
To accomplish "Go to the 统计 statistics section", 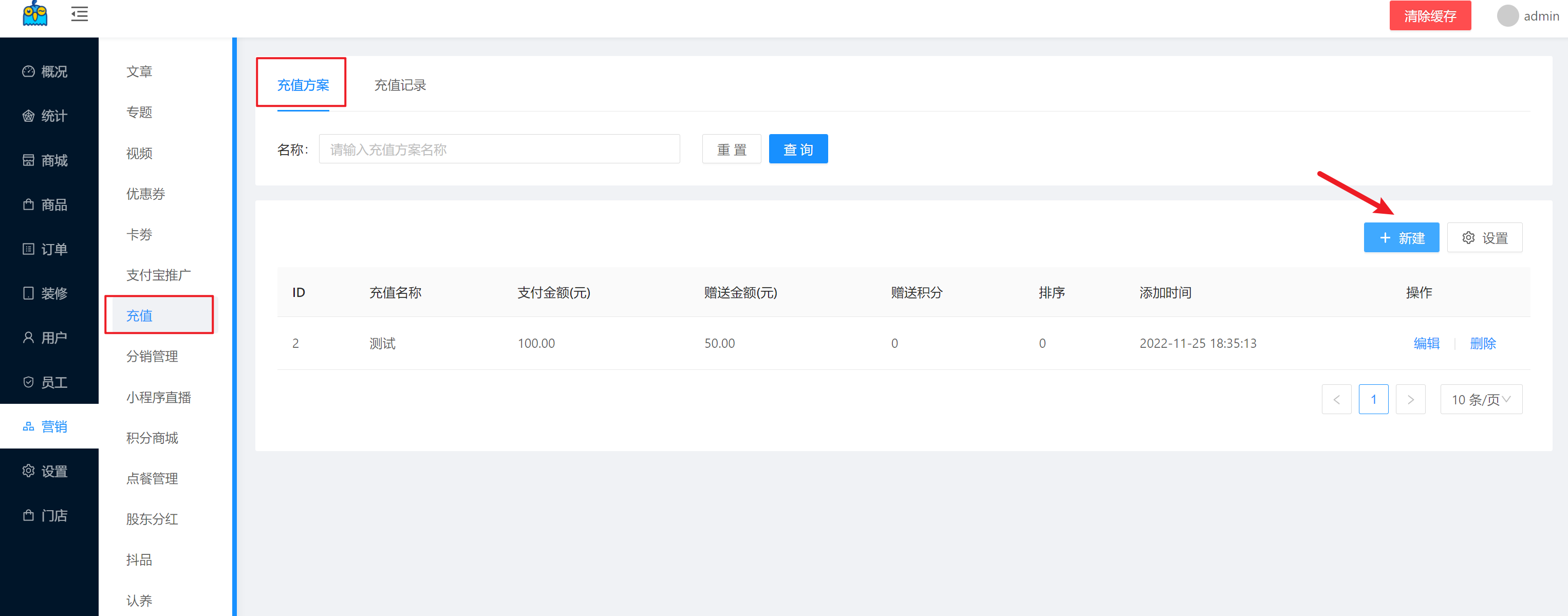I will (46, 116).
